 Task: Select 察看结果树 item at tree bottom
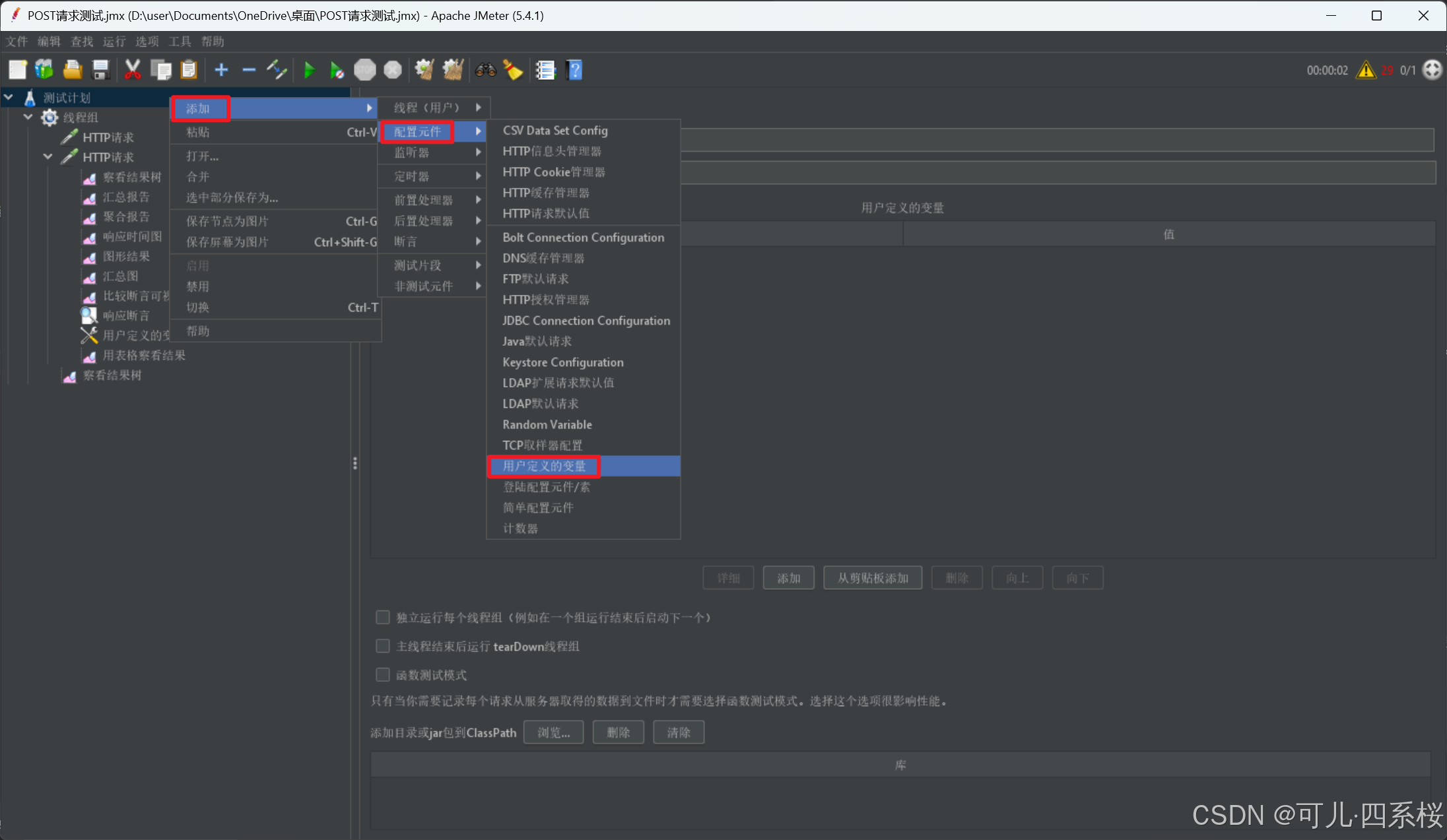(x=112, y=375)
